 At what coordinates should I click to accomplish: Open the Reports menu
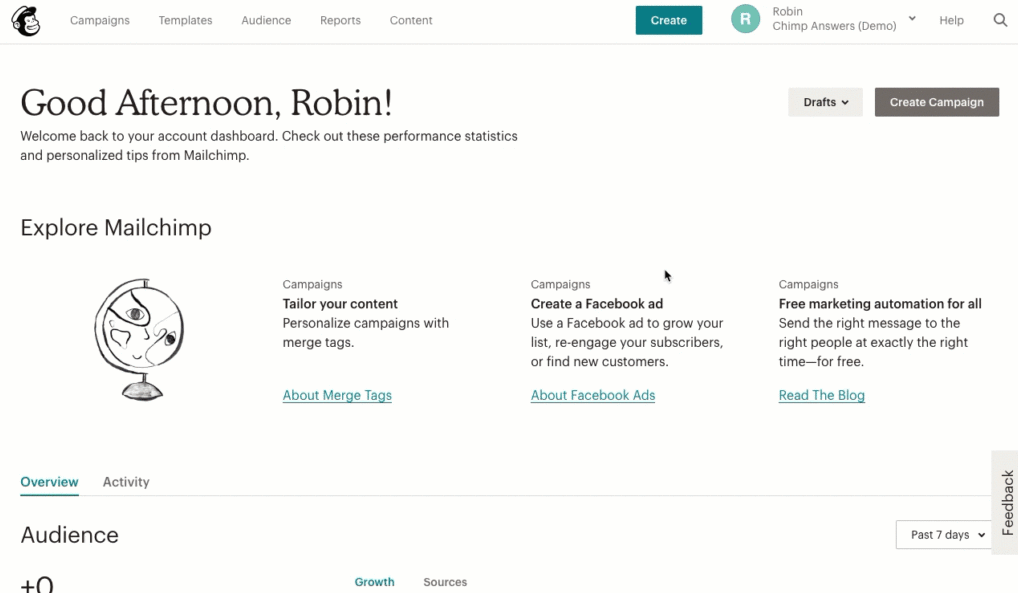click(x=340, y=20)
